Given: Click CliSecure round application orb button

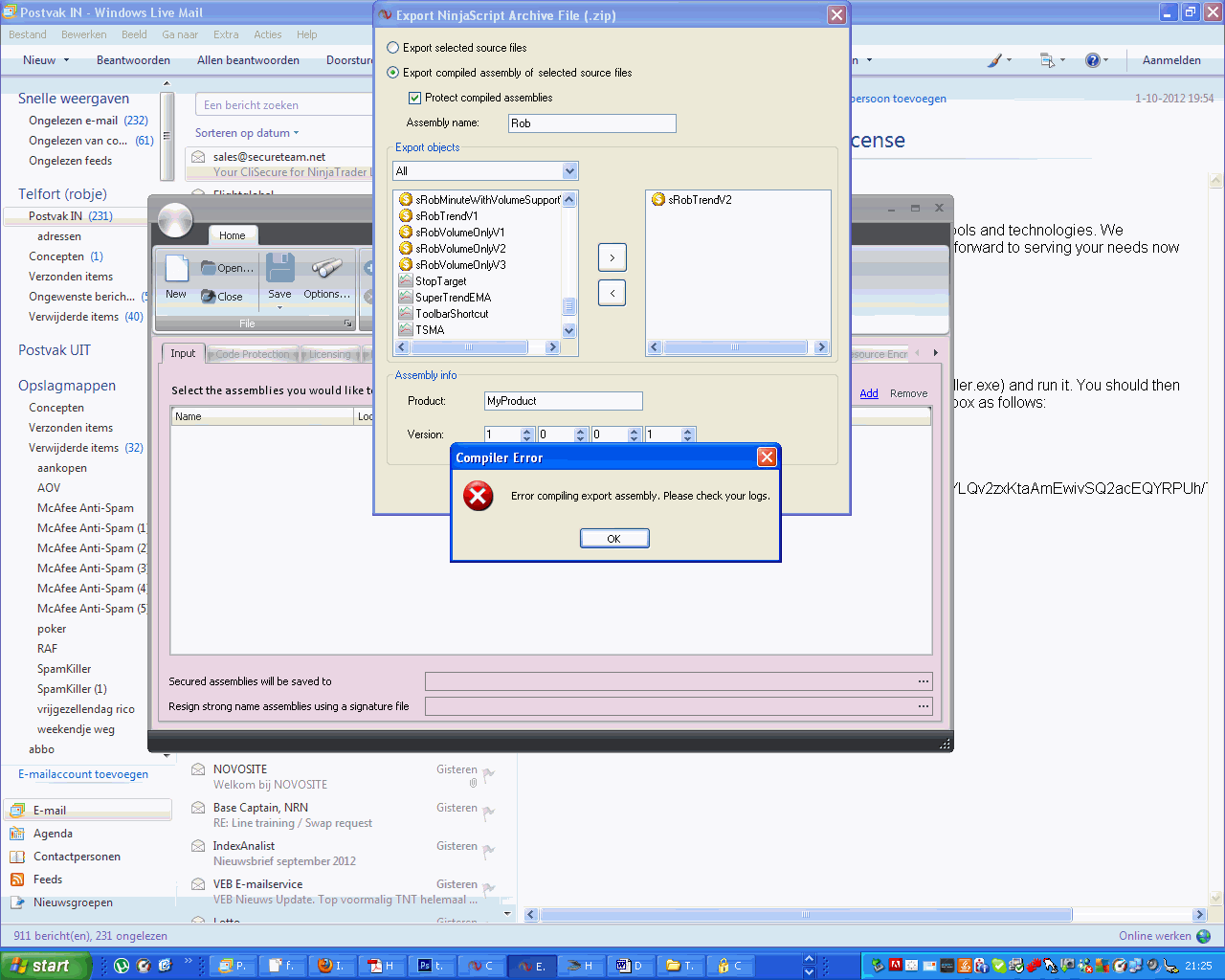Looking at the screenshot, I should (175, 220).
